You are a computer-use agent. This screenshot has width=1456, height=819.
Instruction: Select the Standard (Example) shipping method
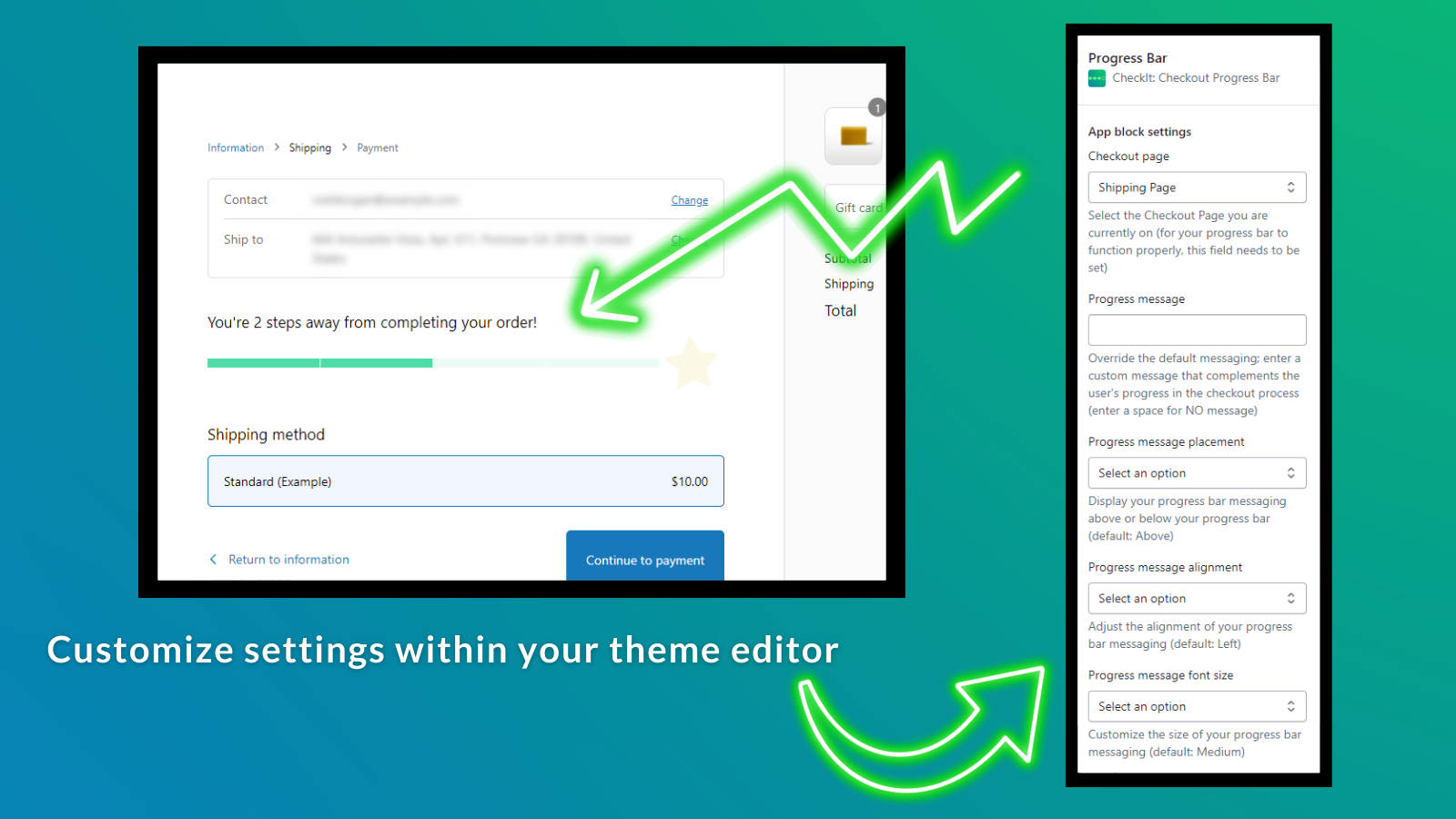coord(465,480)
